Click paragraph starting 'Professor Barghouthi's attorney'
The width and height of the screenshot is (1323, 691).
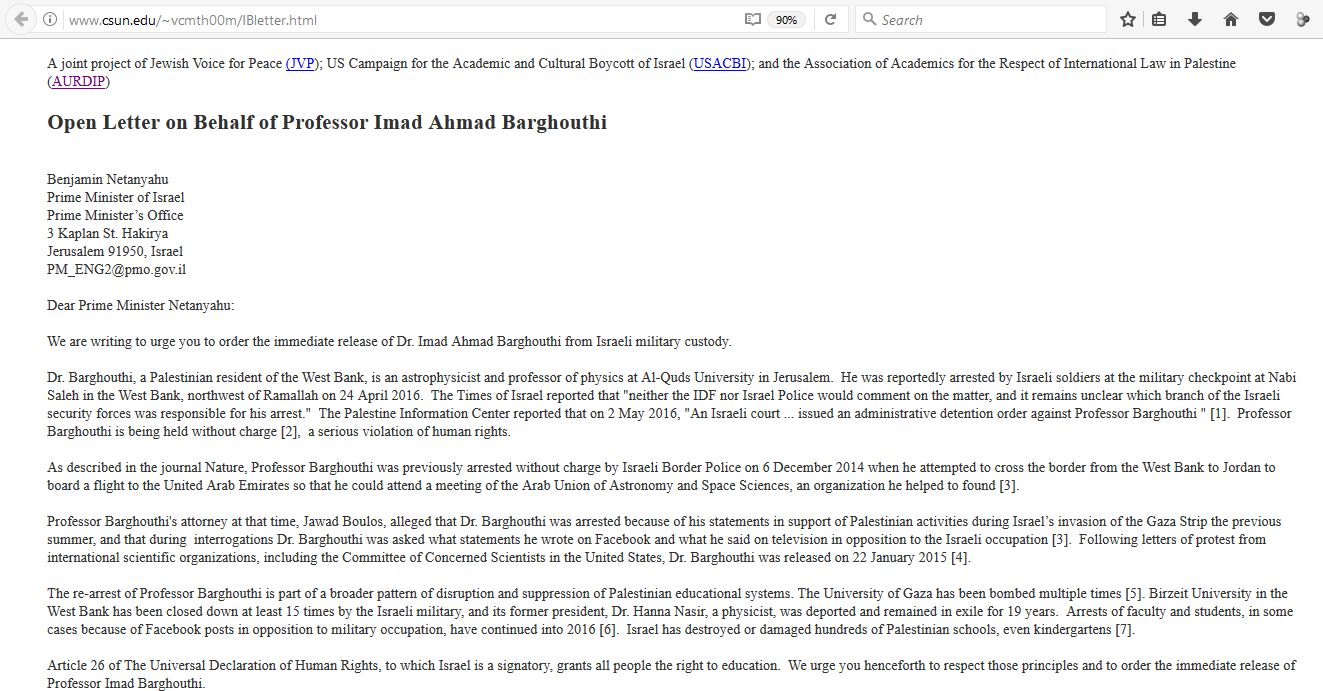[664, 539]
